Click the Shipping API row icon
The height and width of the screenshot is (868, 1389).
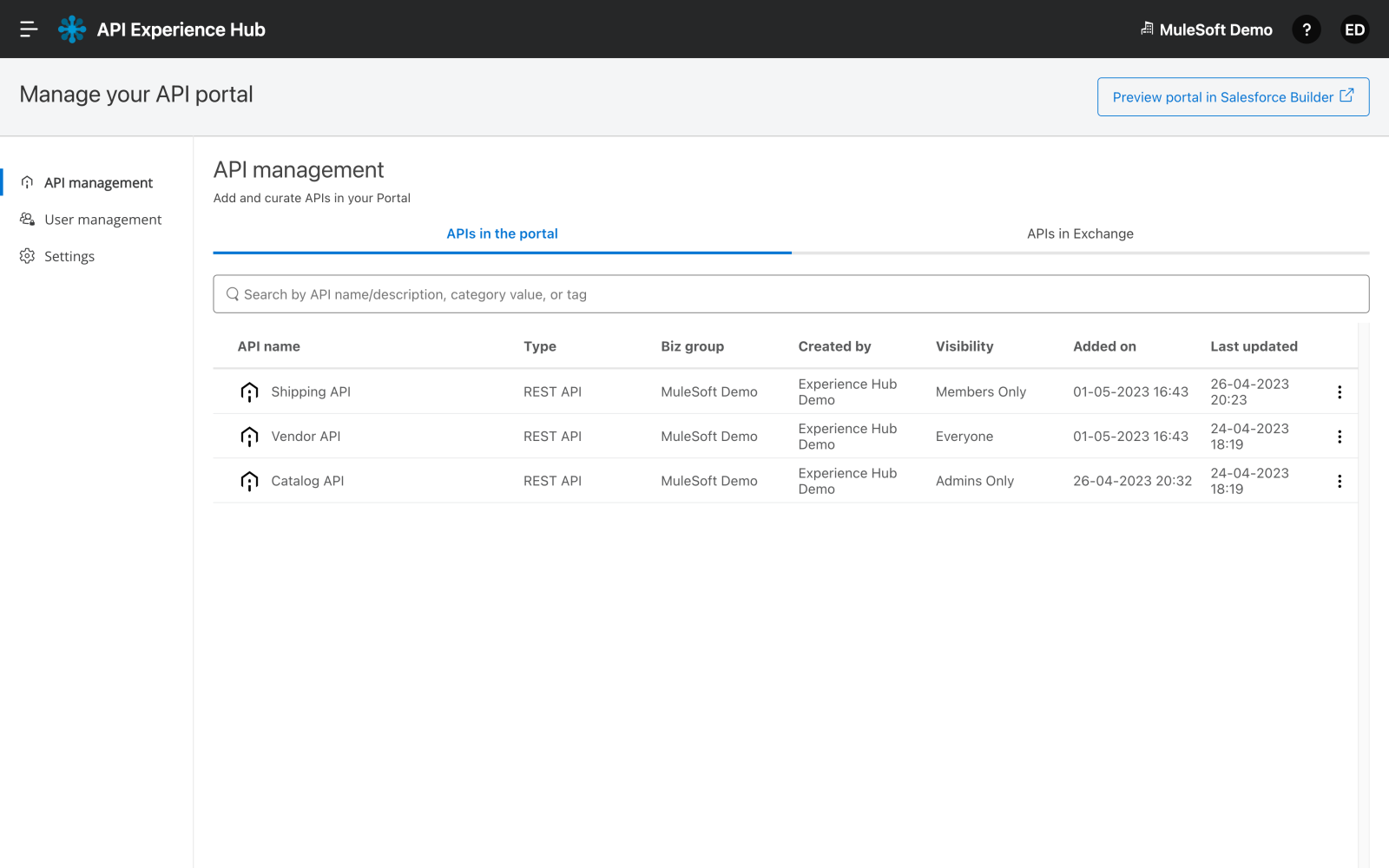(x=249, y=392)
